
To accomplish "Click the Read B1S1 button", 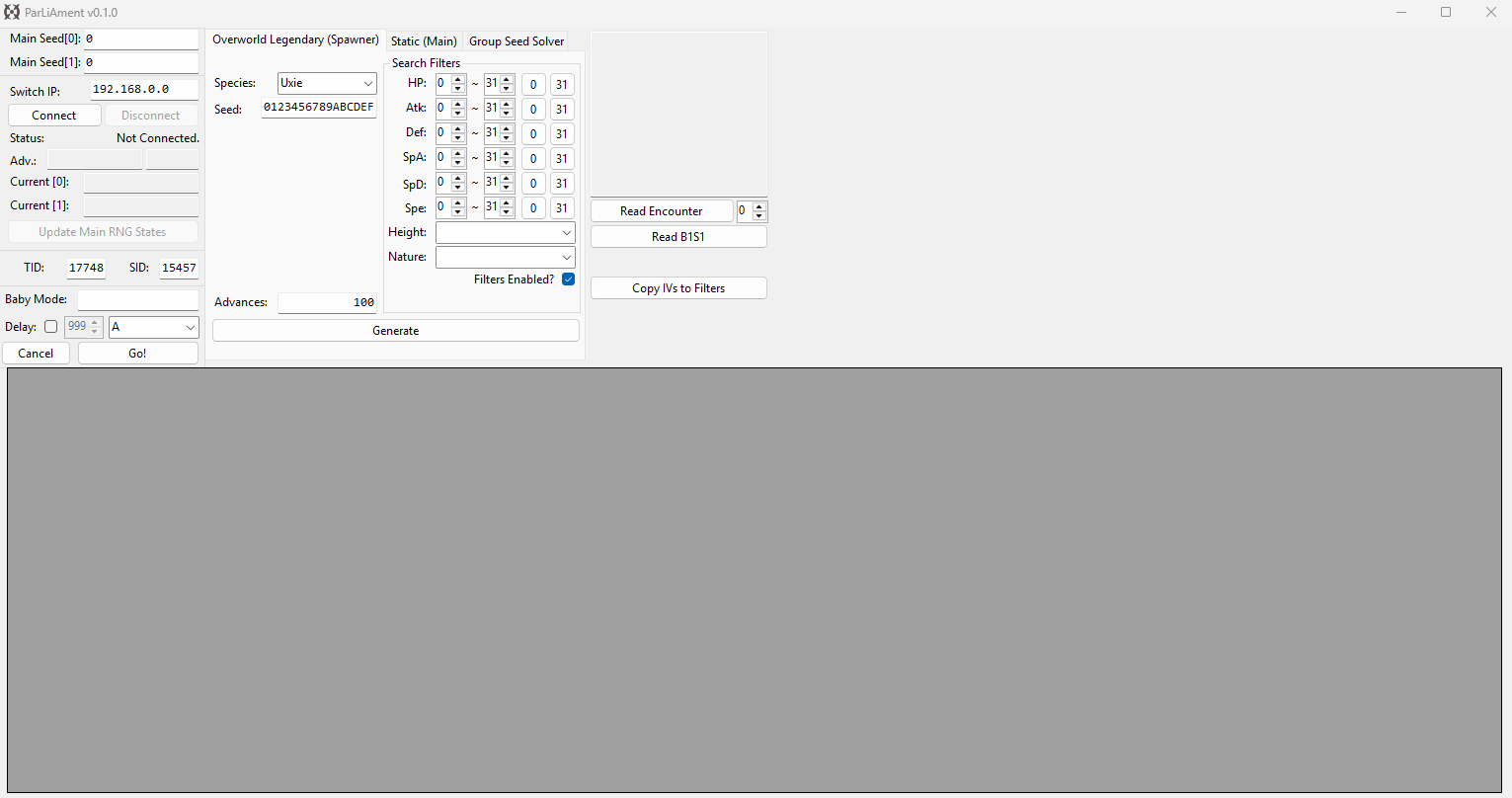I will coord(678,237).
